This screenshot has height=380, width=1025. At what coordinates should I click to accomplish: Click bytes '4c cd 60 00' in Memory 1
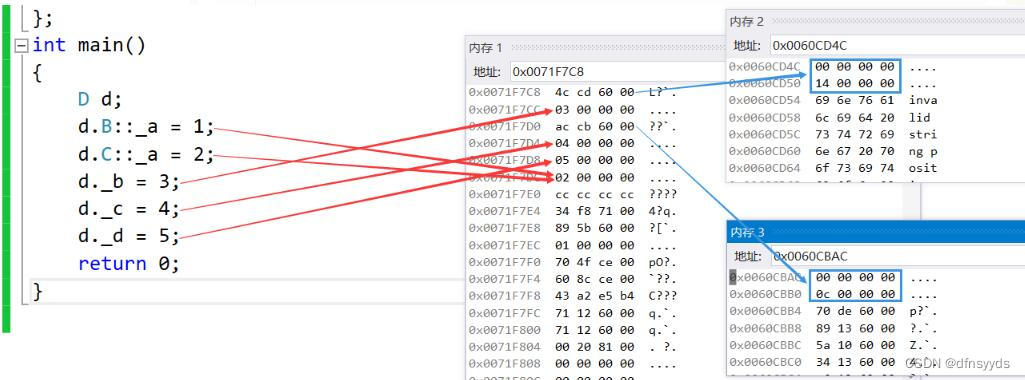coord(594,92)
